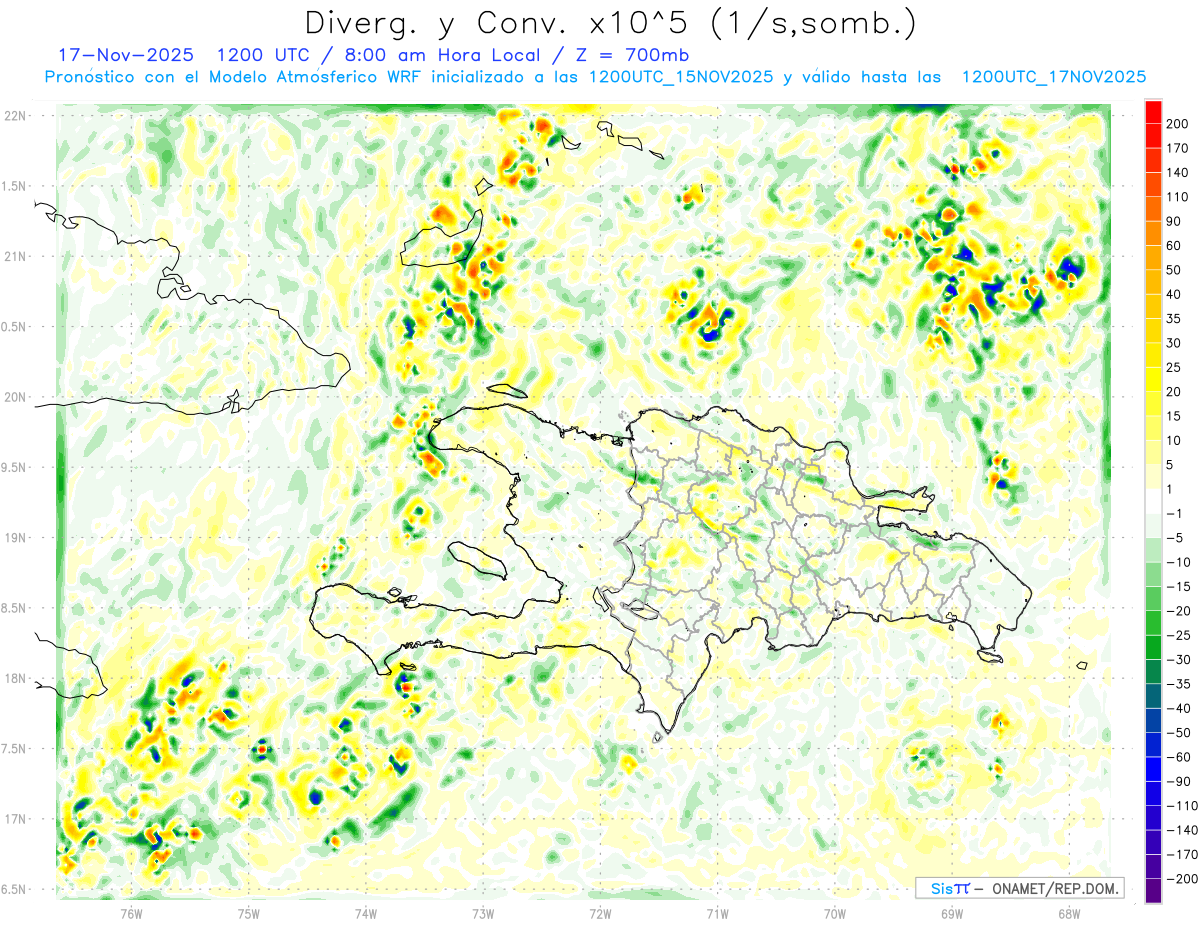Click the 20 colorbar label
Image resolution: width=1200 pixels, height=927 pixels.
point(1175,392)
